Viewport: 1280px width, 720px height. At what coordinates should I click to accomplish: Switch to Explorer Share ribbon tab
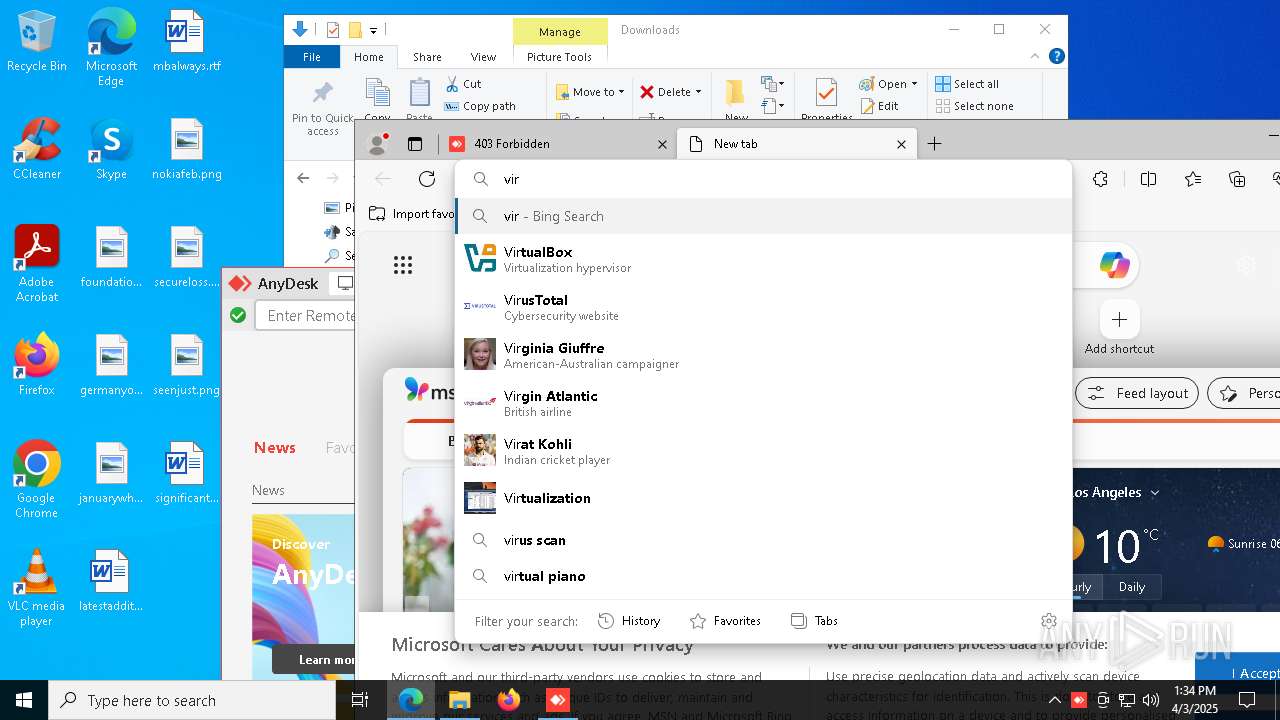[x=427, y=57]
